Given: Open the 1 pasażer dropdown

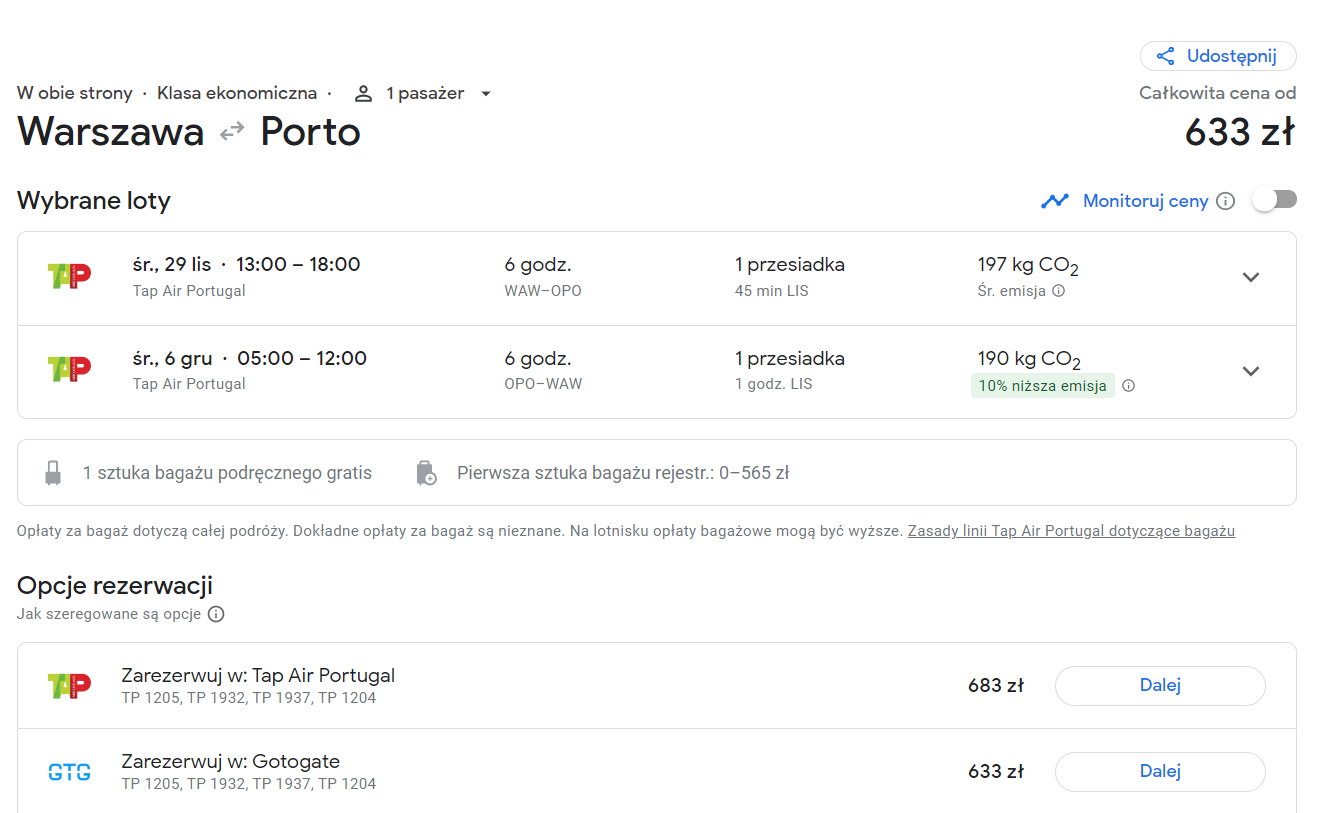Looking at the screenshot, I should click(422, 94).
